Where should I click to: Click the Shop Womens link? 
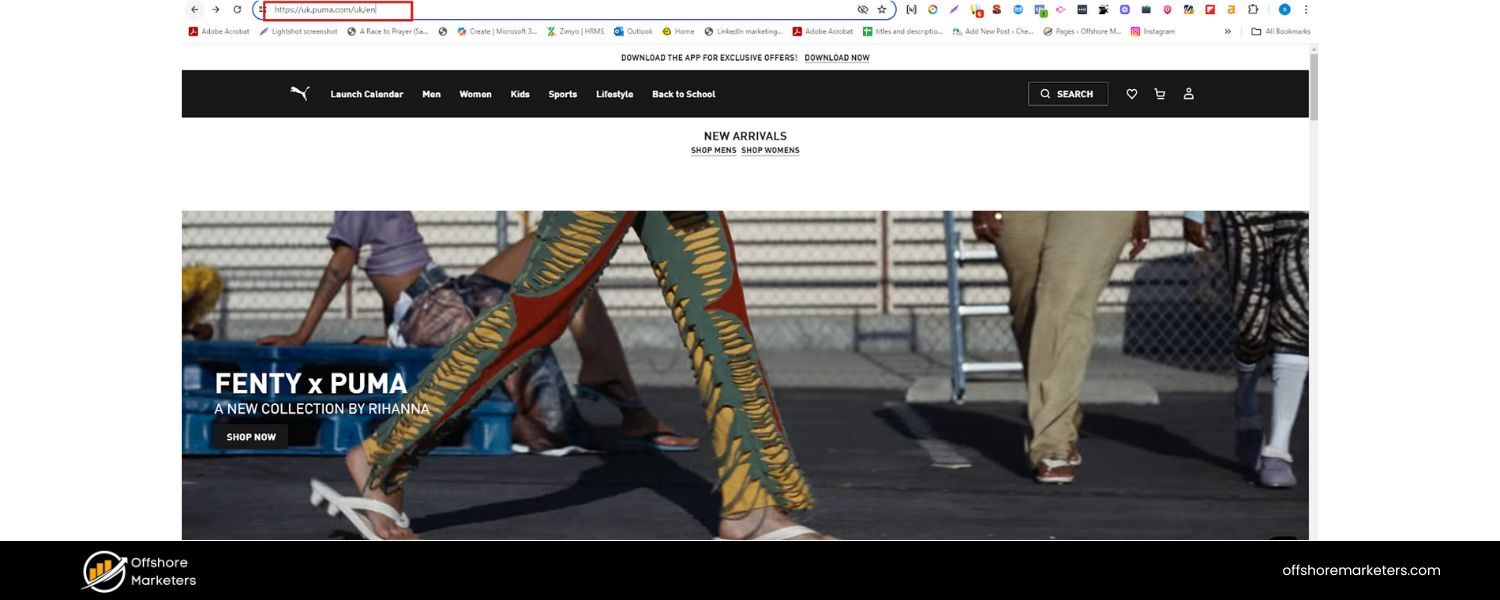pos(770,151)
